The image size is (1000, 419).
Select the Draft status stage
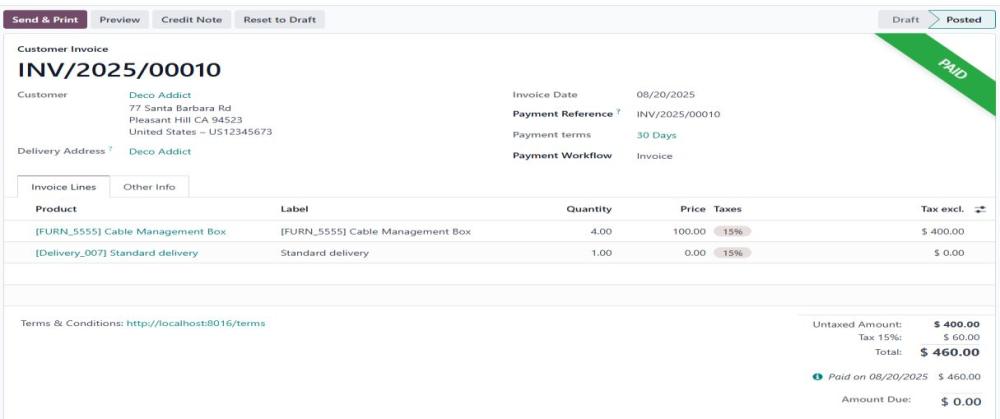(x=904, y=20)
